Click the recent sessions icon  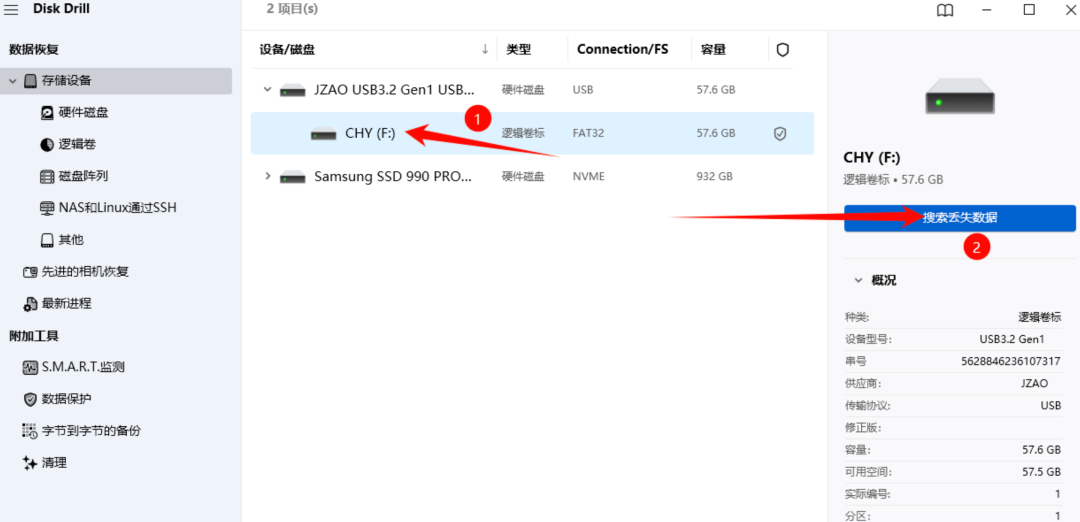point(30,304)
